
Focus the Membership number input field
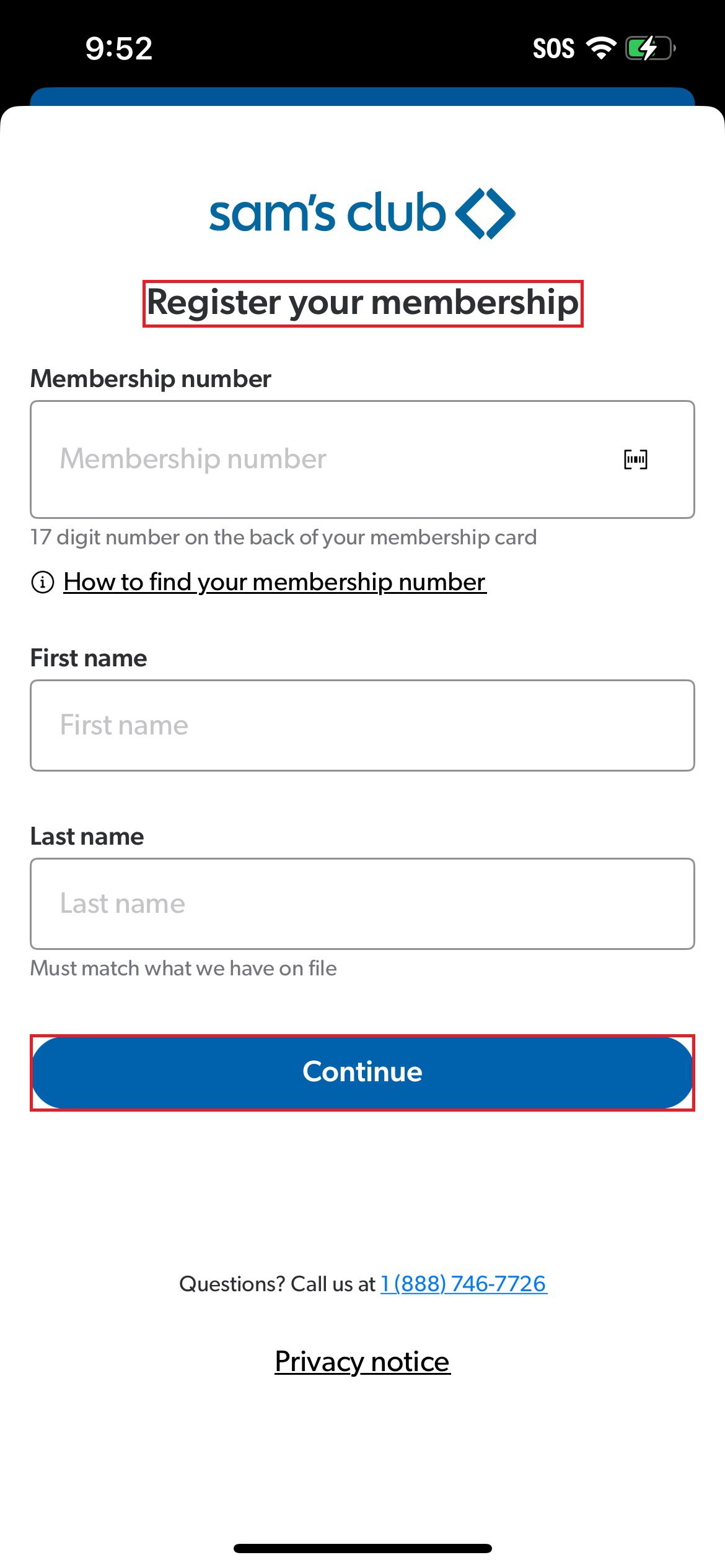(x=322, y=460)
